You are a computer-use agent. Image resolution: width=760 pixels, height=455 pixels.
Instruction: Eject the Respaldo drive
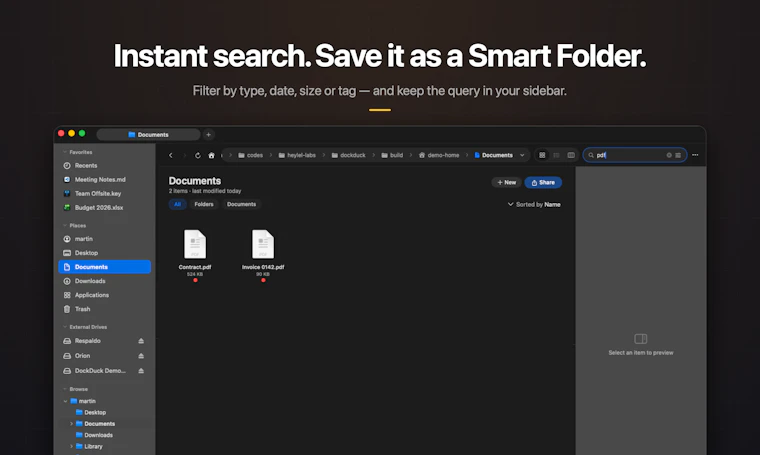pyautogui.click(x=141, y=341)
